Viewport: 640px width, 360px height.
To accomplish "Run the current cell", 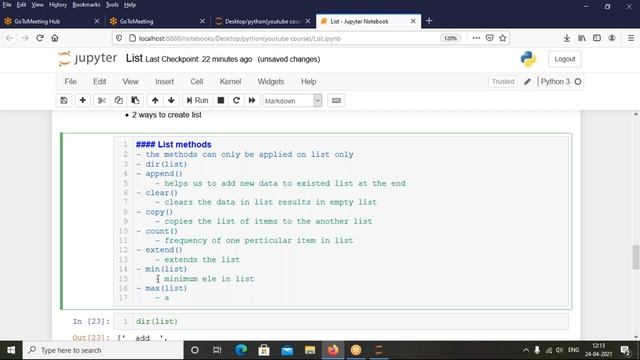I will click(x=198, y=100).
